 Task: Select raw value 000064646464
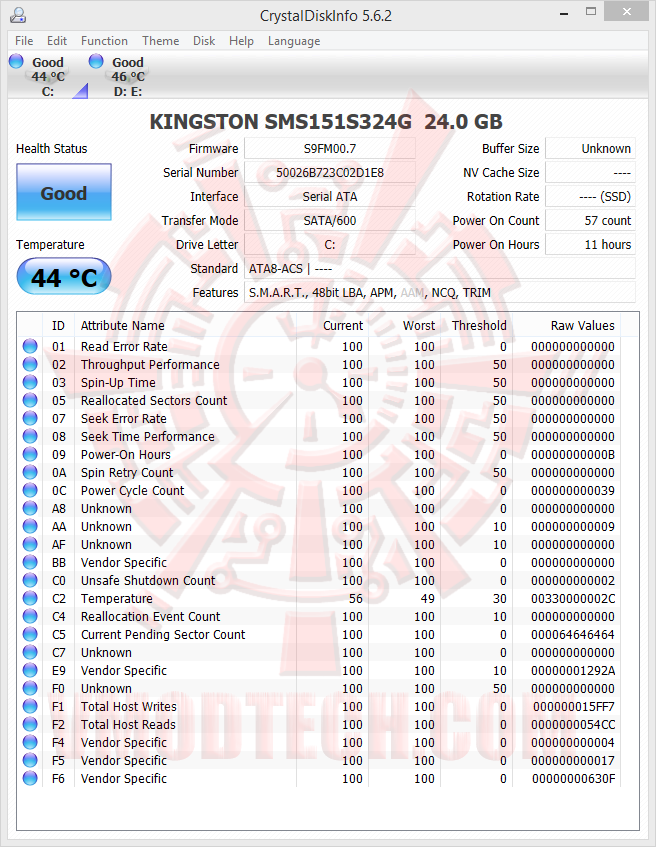tap(573, 635)
